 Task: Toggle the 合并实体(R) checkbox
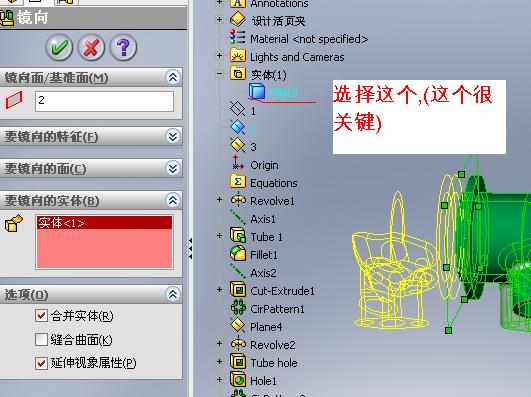click(x=41, y=316)
